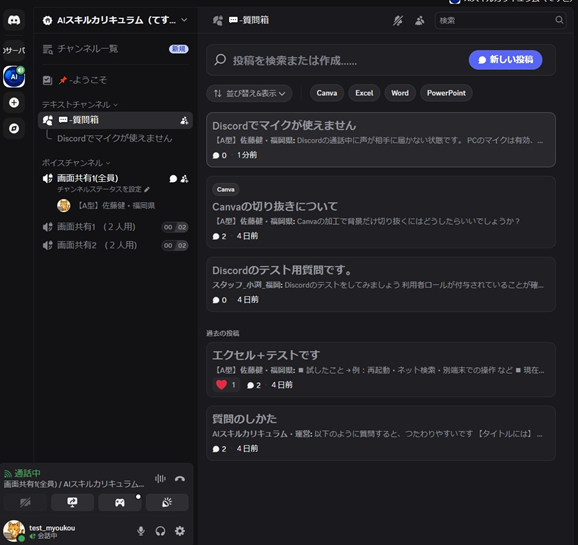This screenshot has height=545, width=578.
Task: Toggle heart reaction on エクセル+テストです
Action: pyautogui.click(x=226, y=385)
